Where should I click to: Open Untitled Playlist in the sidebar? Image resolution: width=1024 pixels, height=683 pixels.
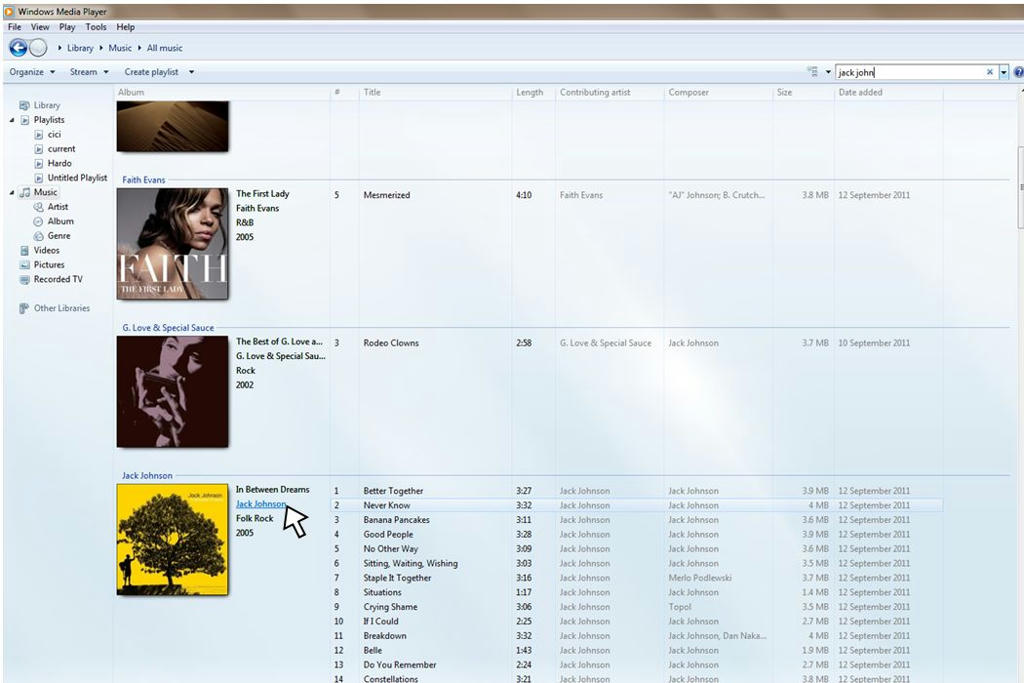pos(77,178)
